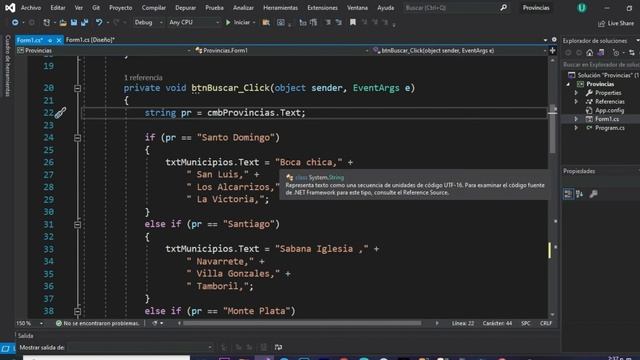Toggle word wrap in output panel
Image resolution: width=640 pixels, height=360 pixels.
[x=278, y=347]
